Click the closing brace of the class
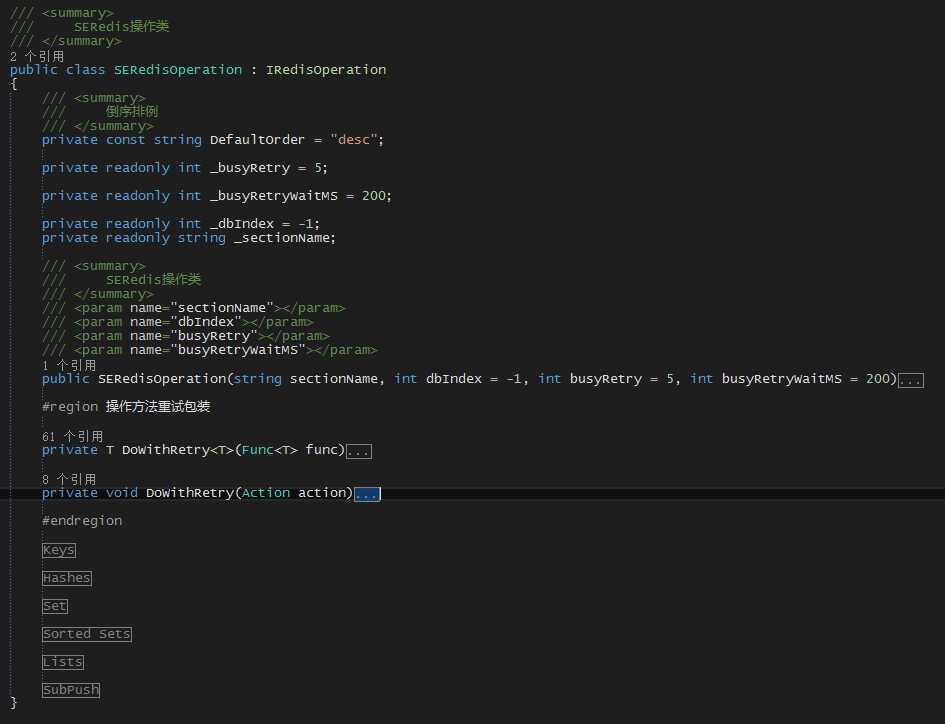945x724 pixels. tap(14, 703)
